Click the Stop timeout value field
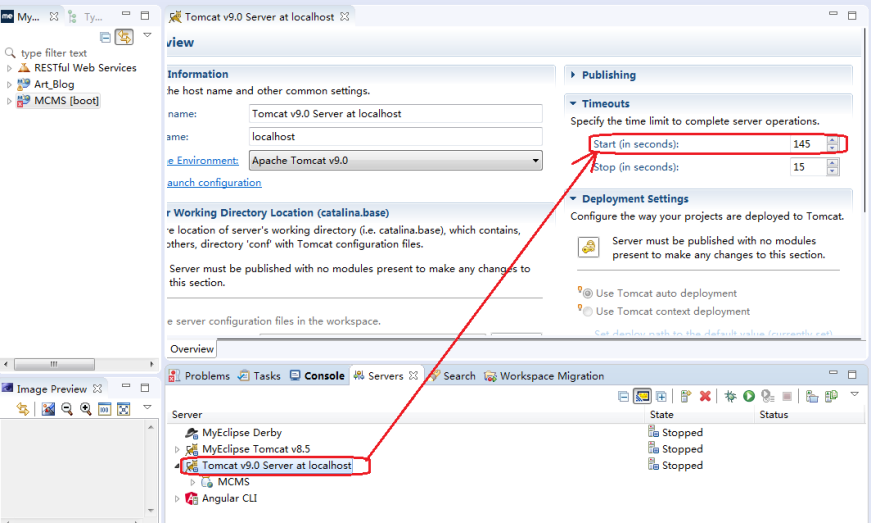The width and height of the screenshot is (872, 523). 808,167
